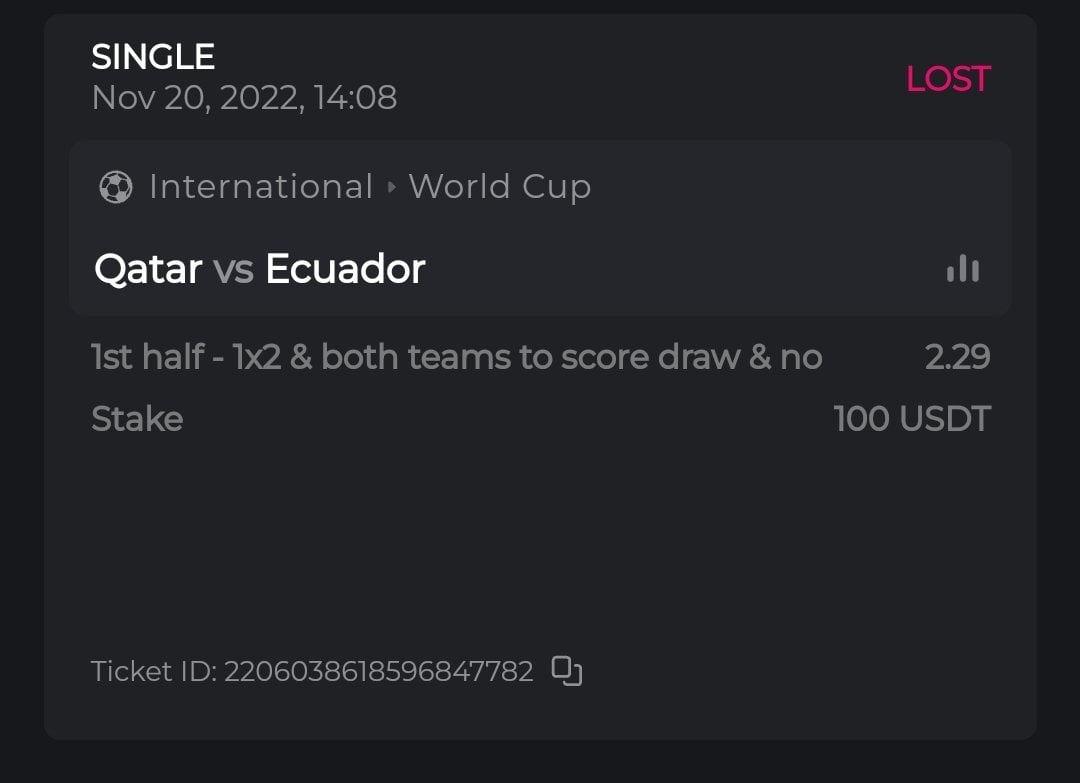
Task: Click the "vs" text between teams
Action: point(233,269)
